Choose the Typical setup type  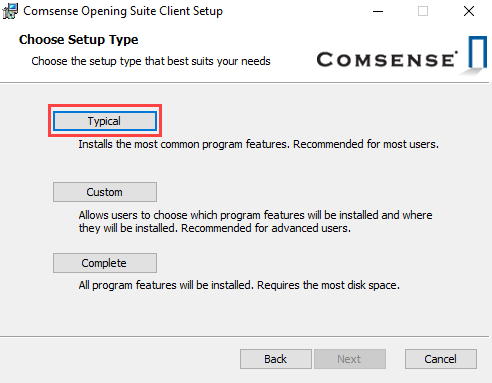[x=105, y=121]
